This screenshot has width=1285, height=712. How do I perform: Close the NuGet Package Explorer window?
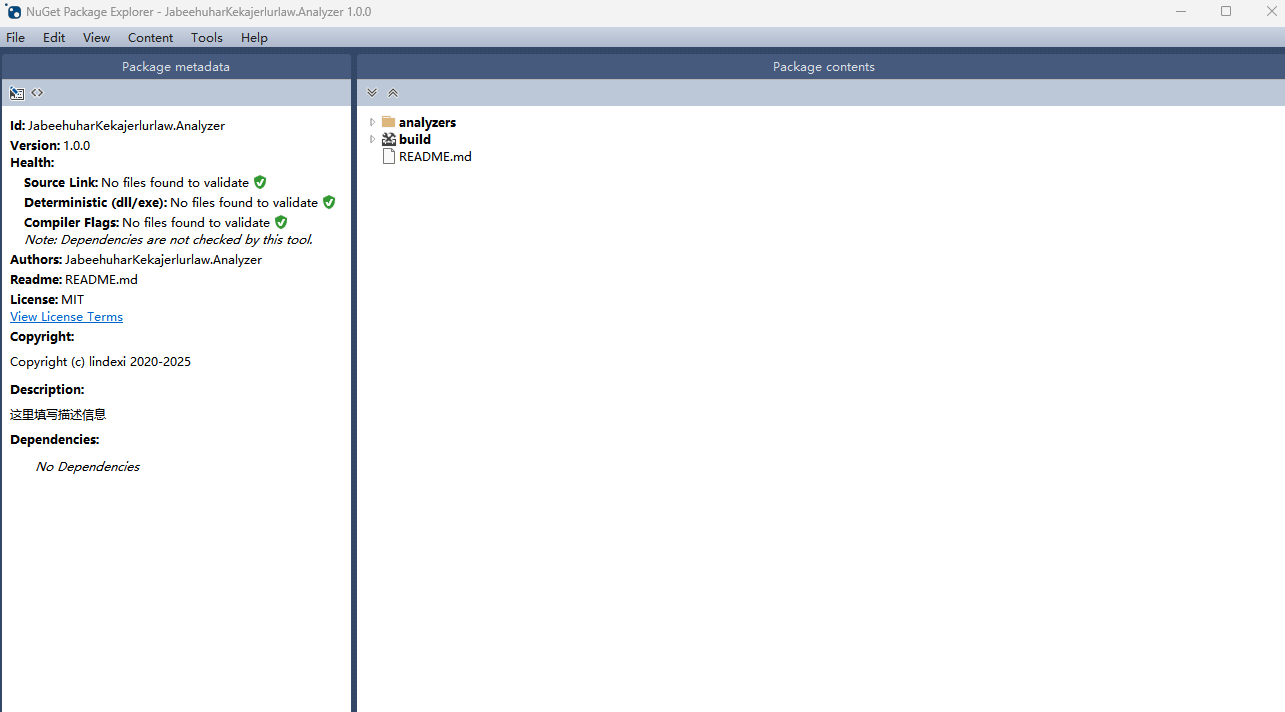tap(1272, 12)
